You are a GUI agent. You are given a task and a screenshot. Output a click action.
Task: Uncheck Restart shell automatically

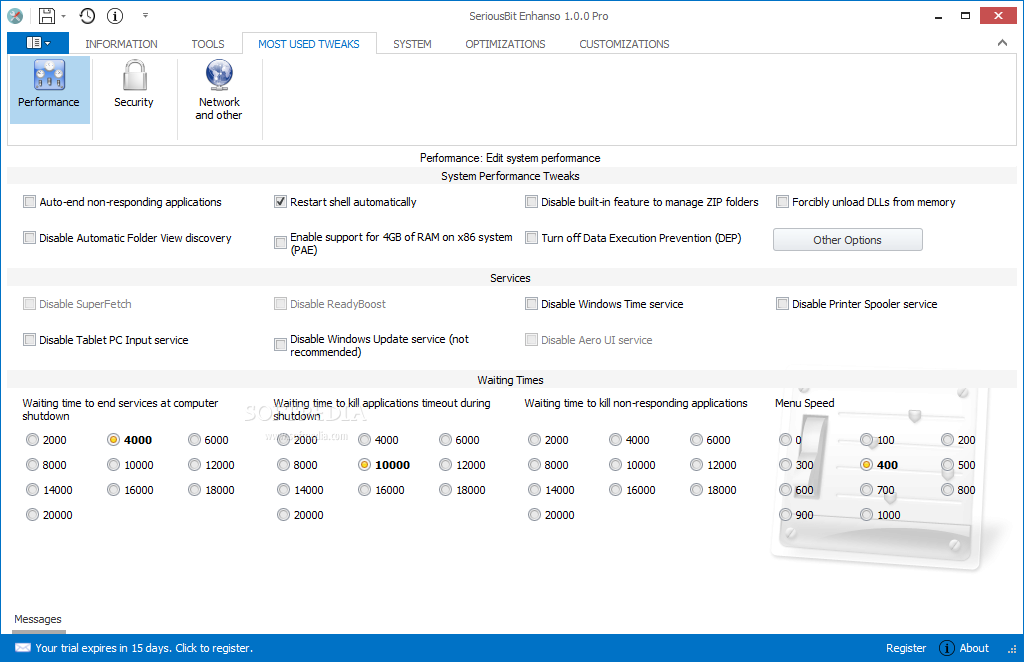coord(280,202)
